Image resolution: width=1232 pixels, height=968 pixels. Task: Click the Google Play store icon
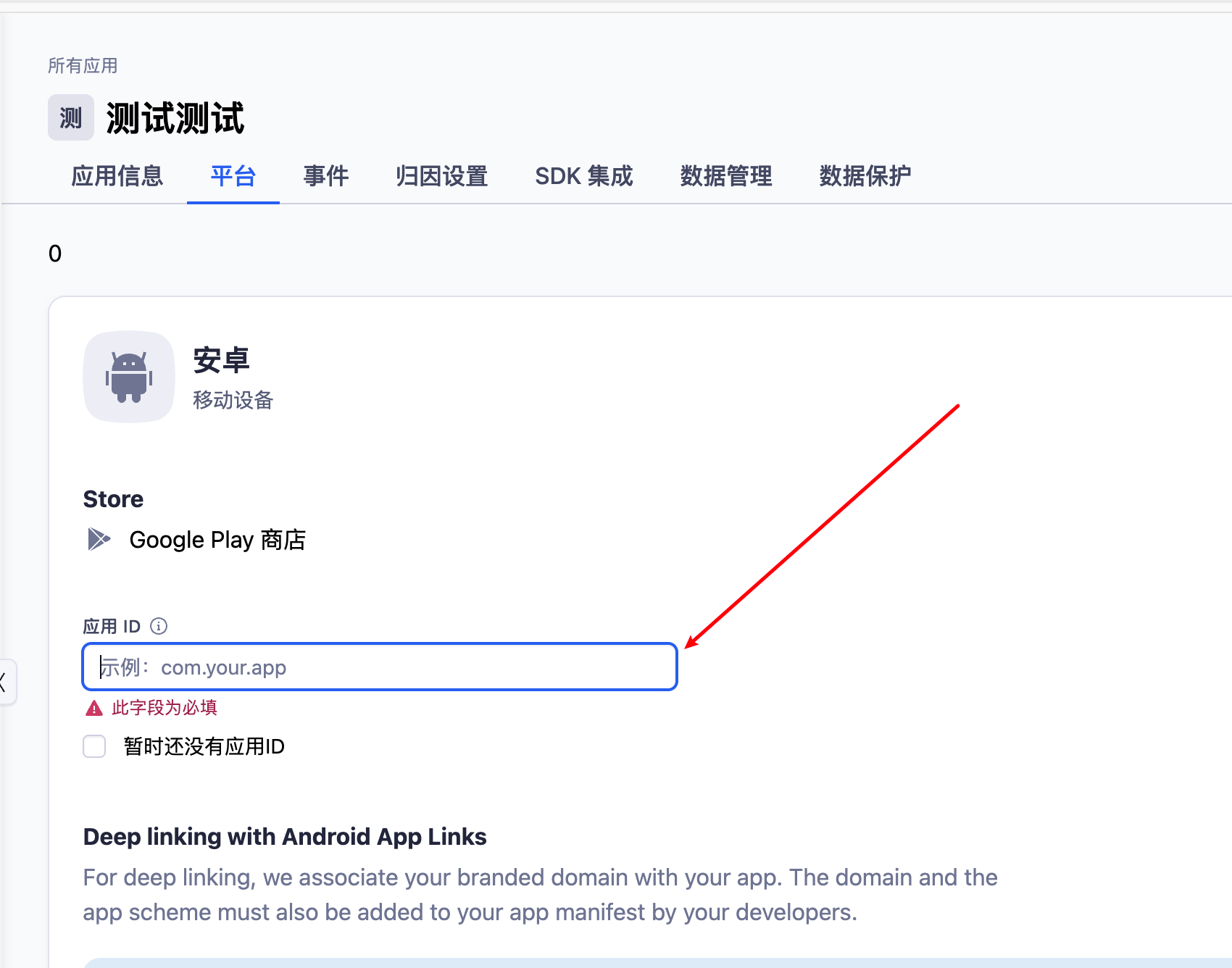(99, 539)
